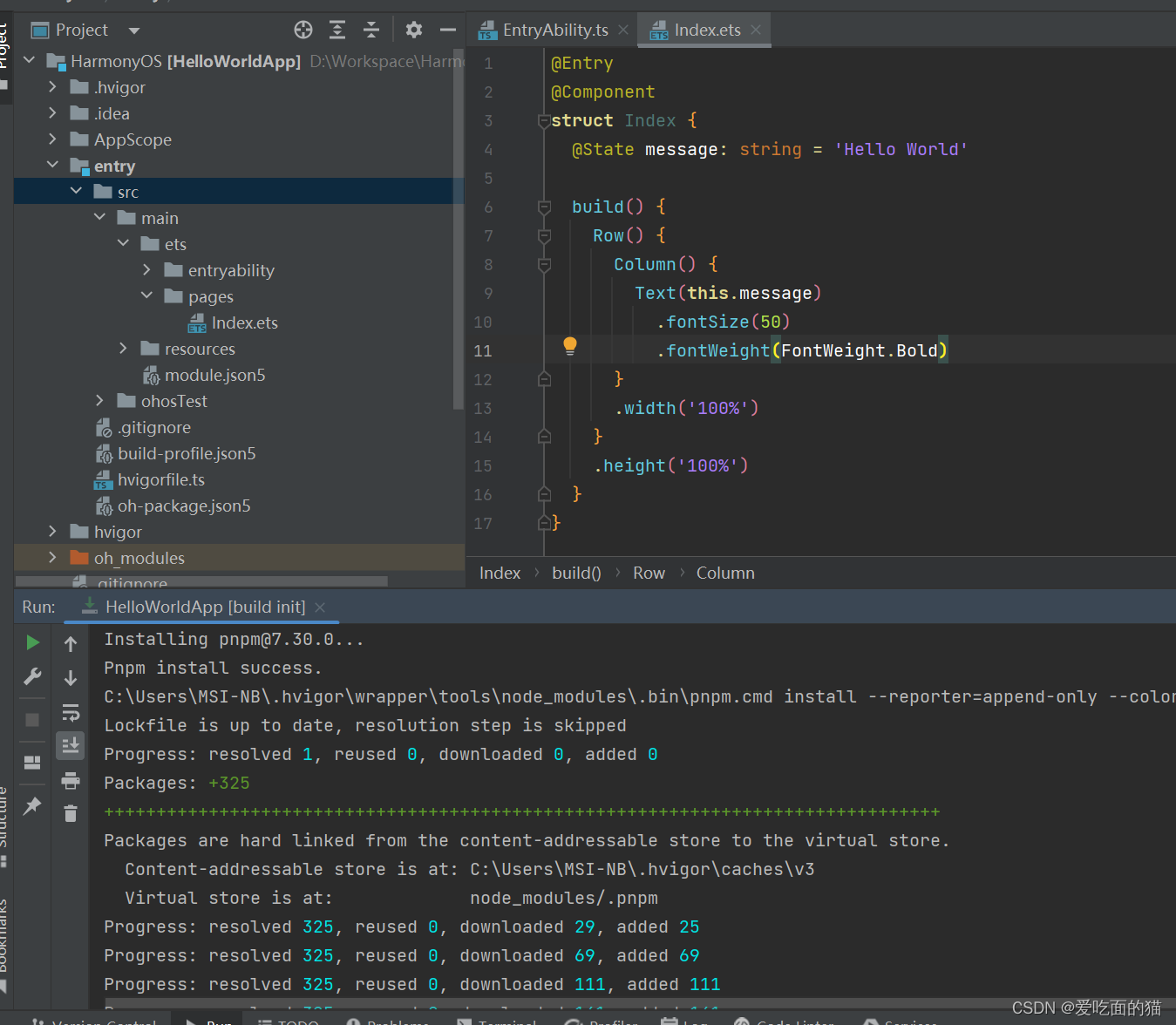Expand the hvigor folder
This screenshot has width=1176, height=1025.
point(52,531)
